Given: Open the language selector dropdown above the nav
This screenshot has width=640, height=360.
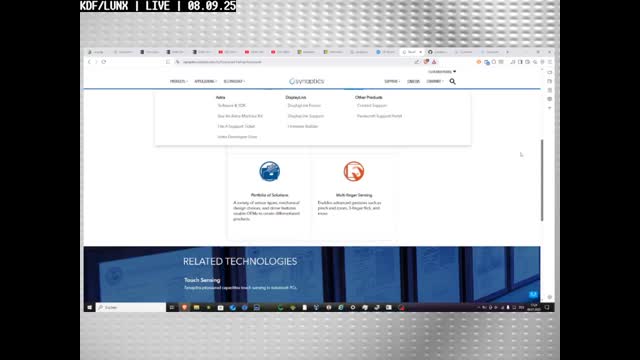Looking at the screenshot, I should [x=442, y=71].
